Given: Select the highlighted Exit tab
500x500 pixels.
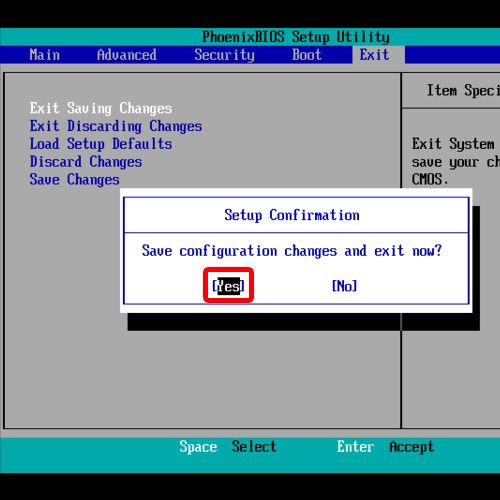Looking at the screenshot, I should coord(374,55).
